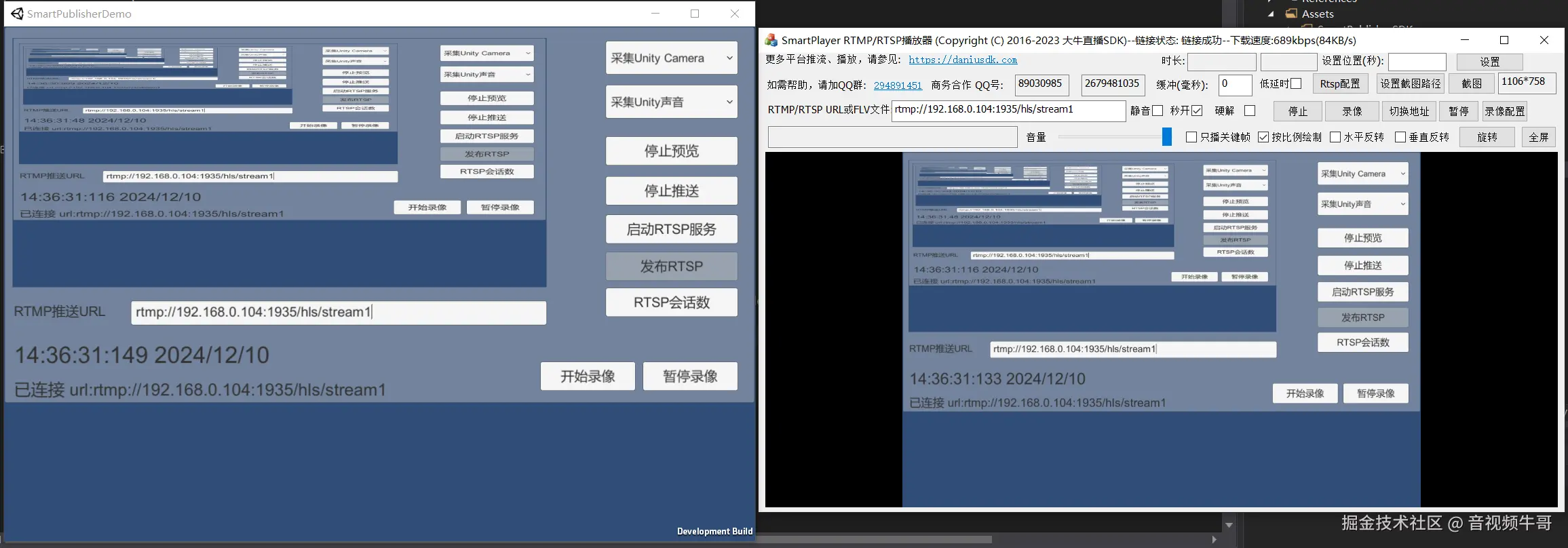Enable the 只播关键帧 checkbox
The width and height of the screenshot is (1568, 548).
(1191, 137)
